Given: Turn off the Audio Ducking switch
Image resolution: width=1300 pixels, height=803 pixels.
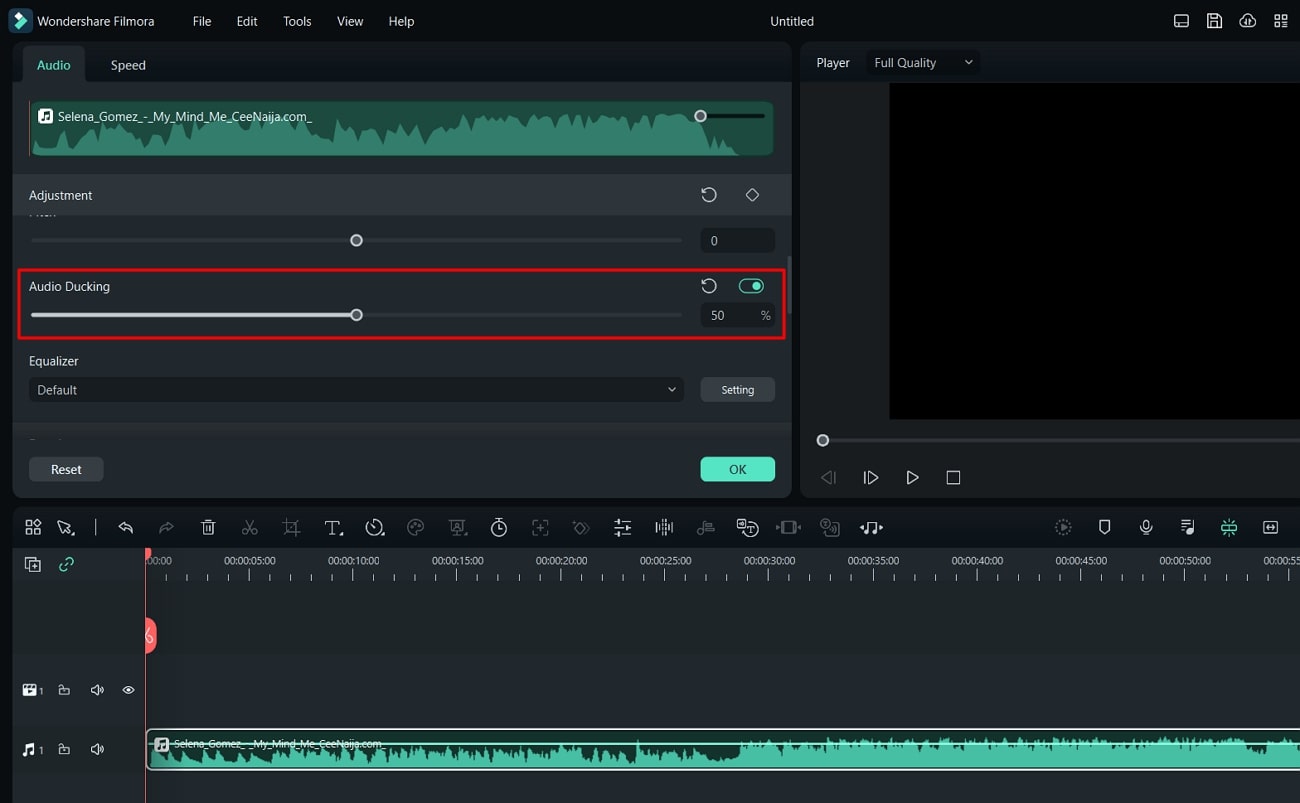Looking at the screenshot, I should 751,286.
